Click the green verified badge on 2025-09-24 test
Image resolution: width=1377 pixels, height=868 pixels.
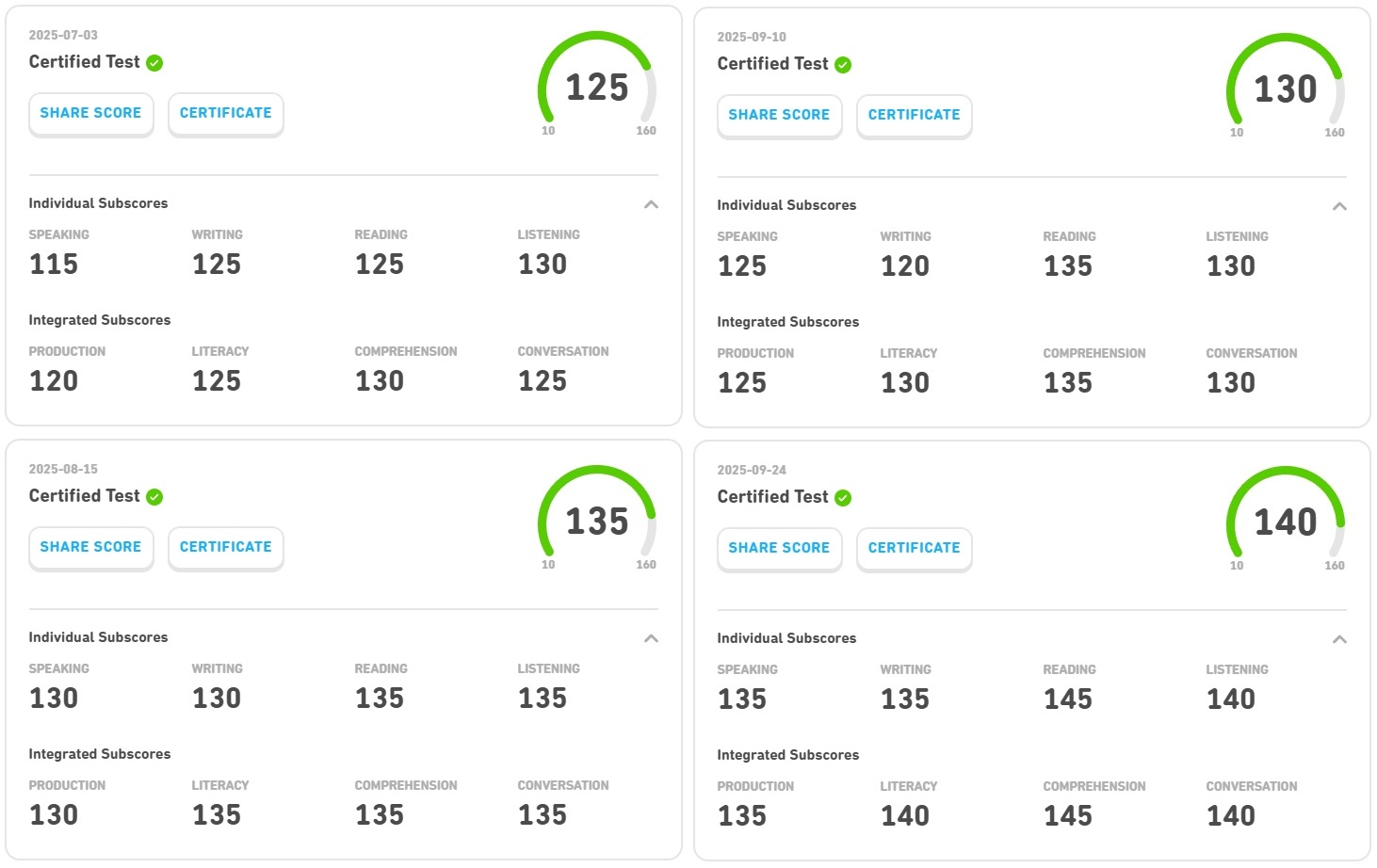(x=844, y=498)
